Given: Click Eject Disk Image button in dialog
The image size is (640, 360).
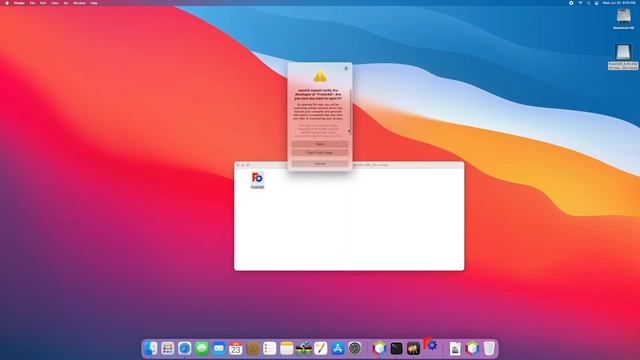Looking at the screenshot, I should click(x=320, y=153).
